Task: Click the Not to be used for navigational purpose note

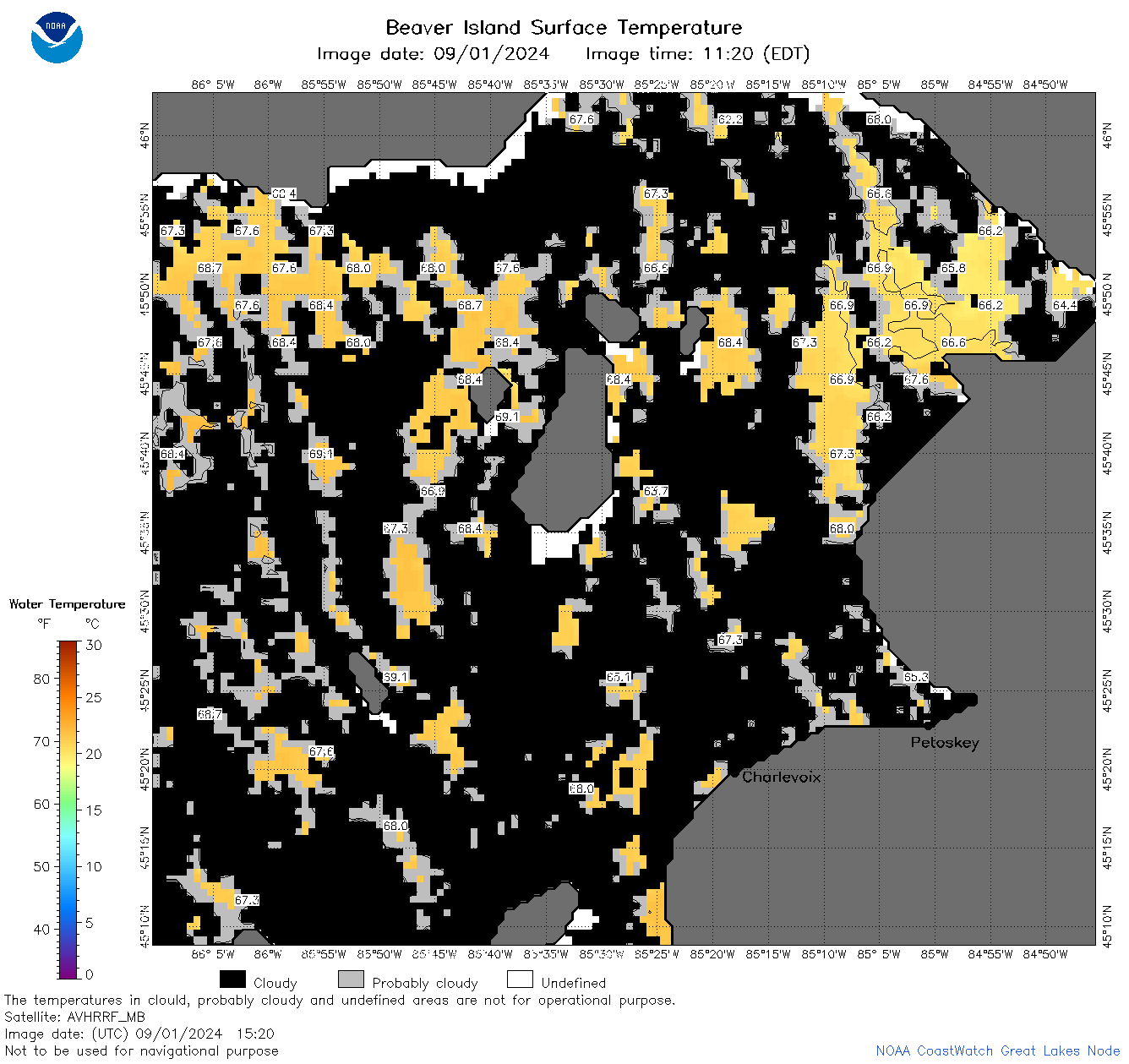Action: (141, 1050)
